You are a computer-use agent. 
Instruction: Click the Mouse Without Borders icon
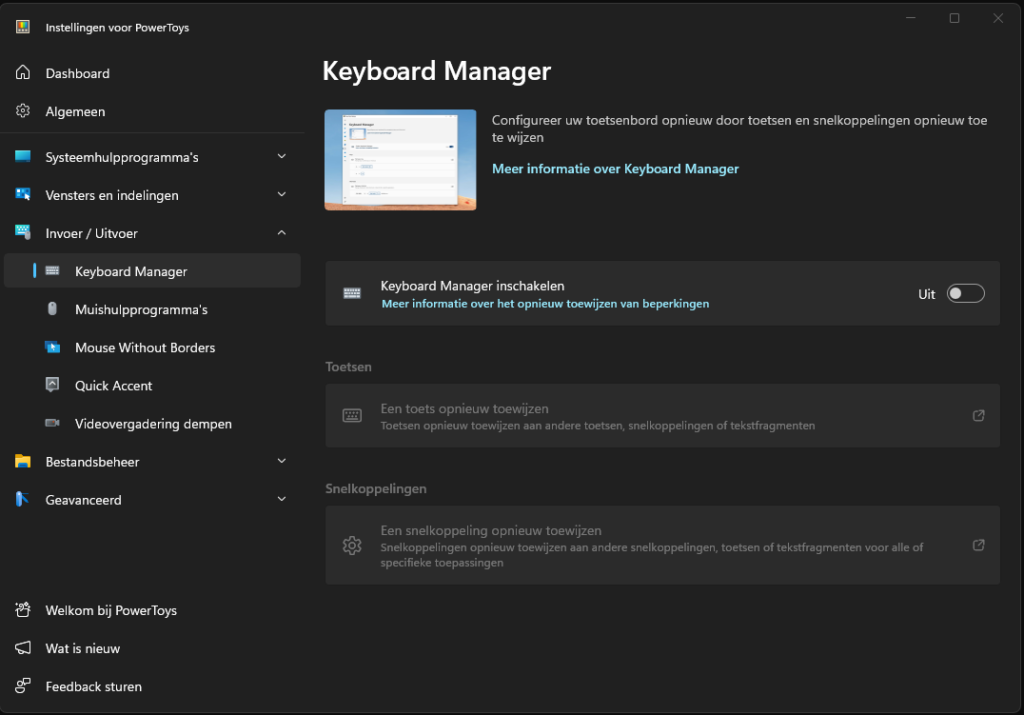[x=52, y=347]
